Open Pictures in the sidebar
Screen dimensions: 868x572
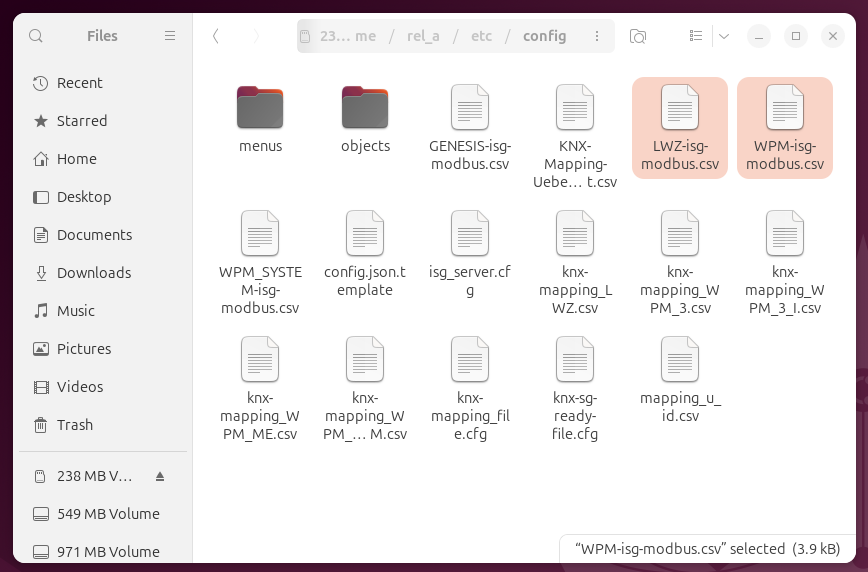103,349
